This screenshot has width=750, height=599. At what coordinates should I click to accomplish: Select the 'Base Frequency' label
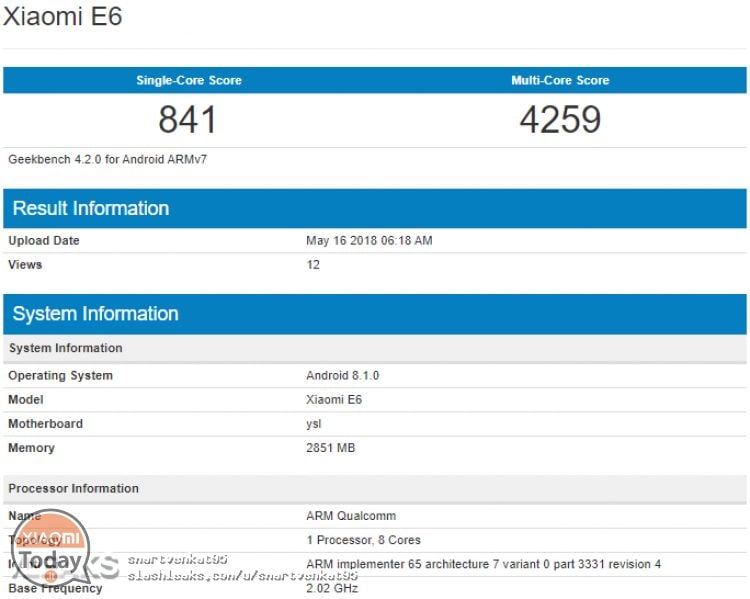tap(55, 588)
